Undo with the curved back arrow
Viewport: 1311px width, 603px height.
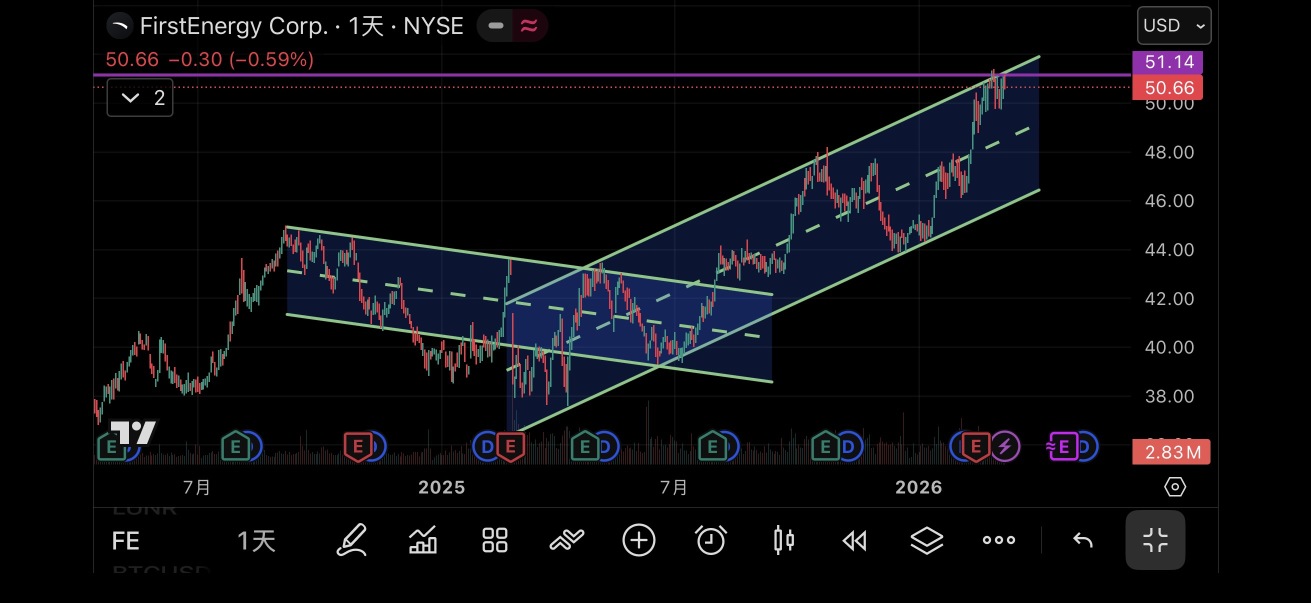pos(1082,541)
